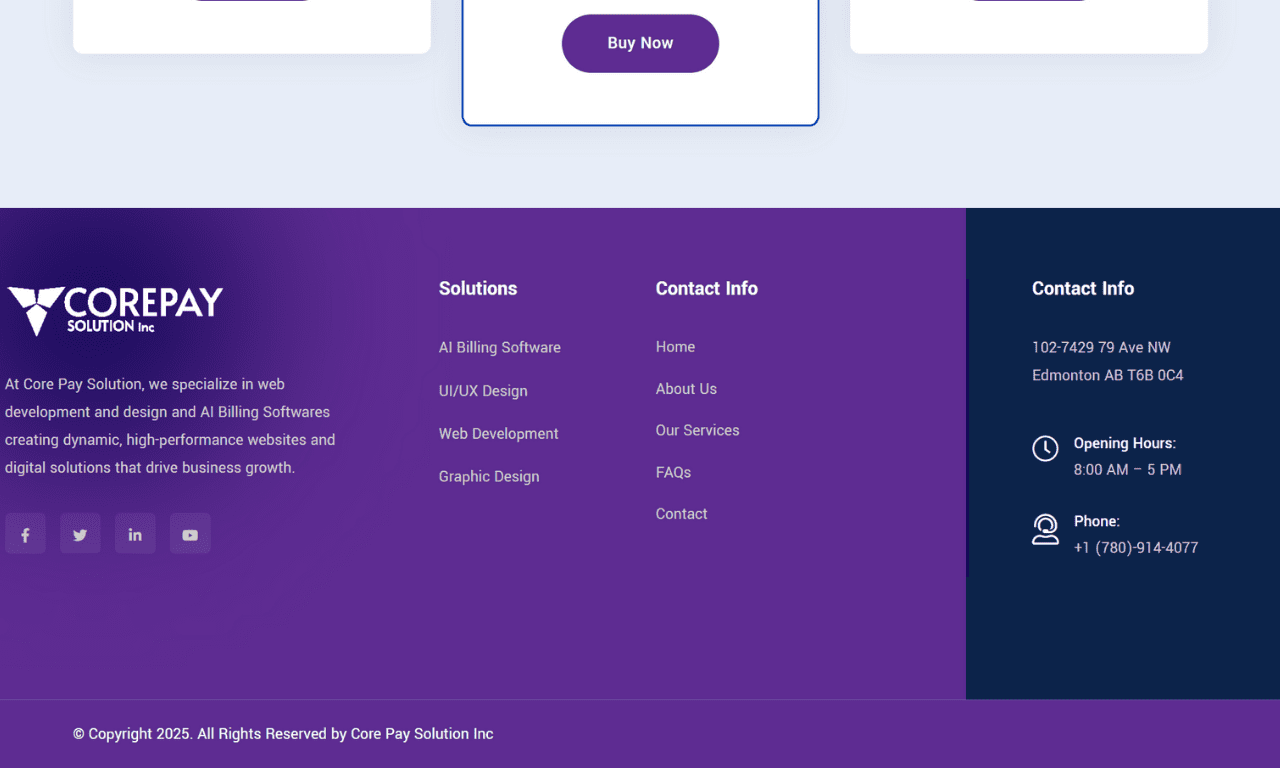Select the Web Development footer link

tap(498, 434)
